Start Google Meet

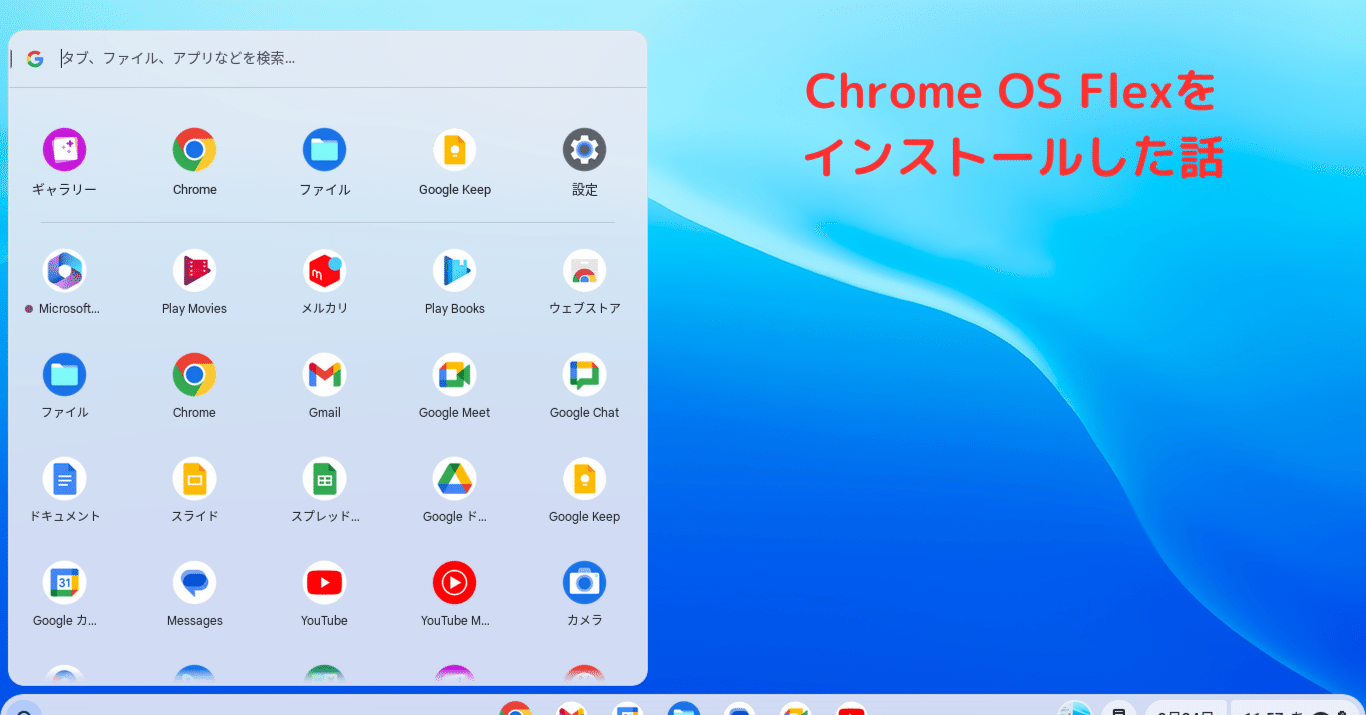coord(454,372)
